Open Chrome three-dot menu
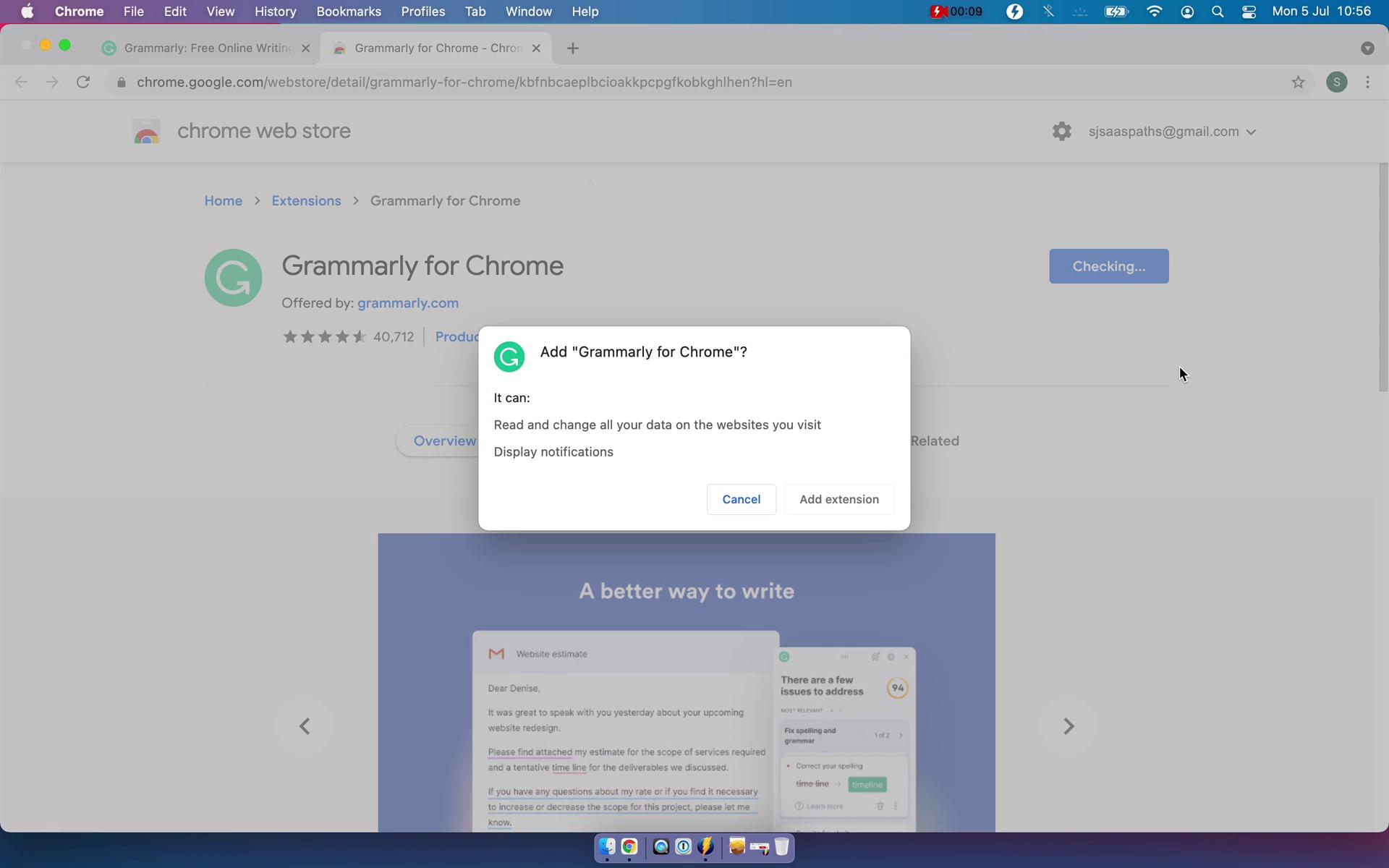Screen dimensions: 1389x868 (x=1367, y=82)
